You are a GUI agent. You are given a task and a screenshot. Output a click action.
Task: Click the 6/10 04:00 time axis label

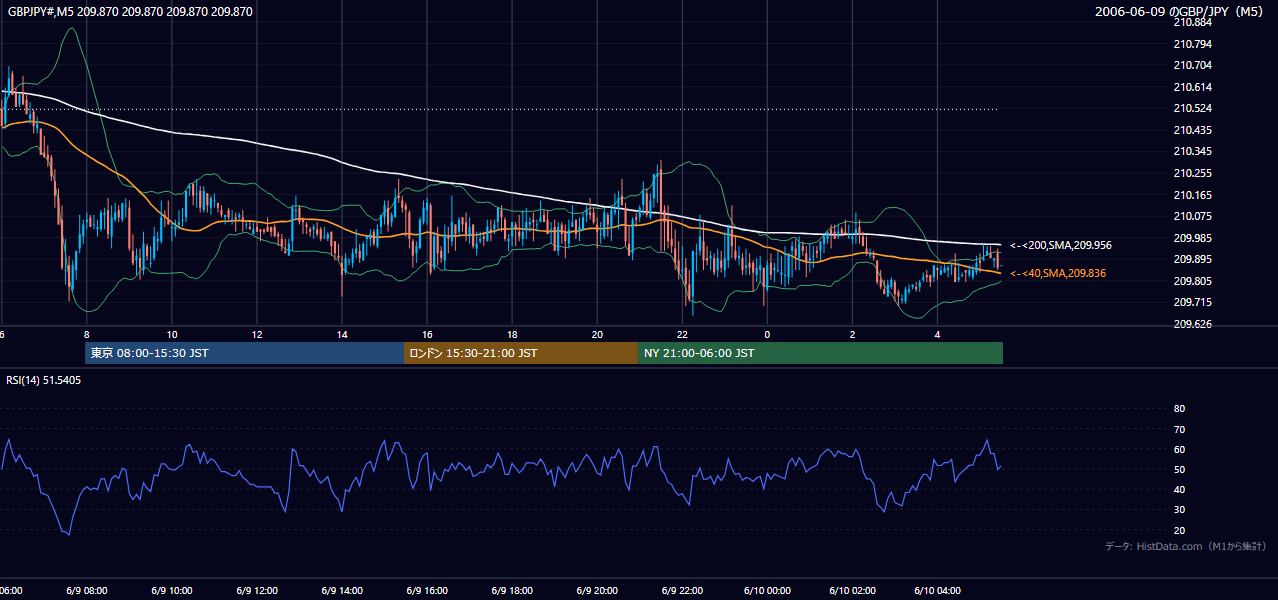point(937,590)
